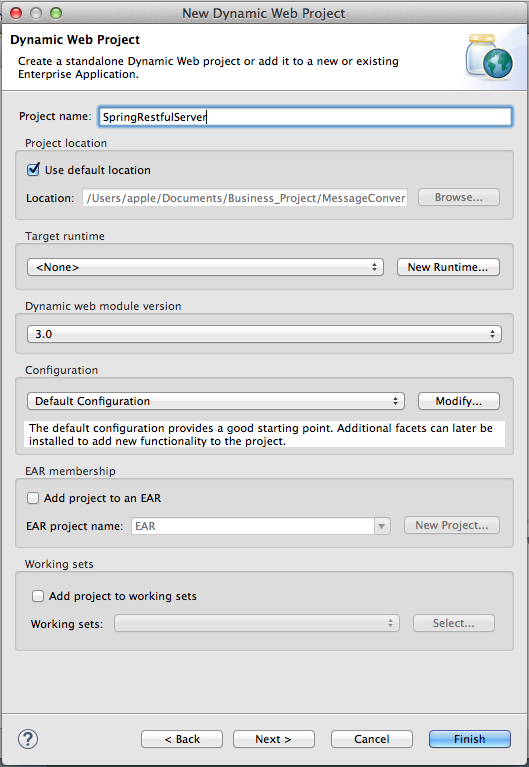The image size is (529, 767).
Task: Open the help question mark icon
Action: click(x=28, y=739)
